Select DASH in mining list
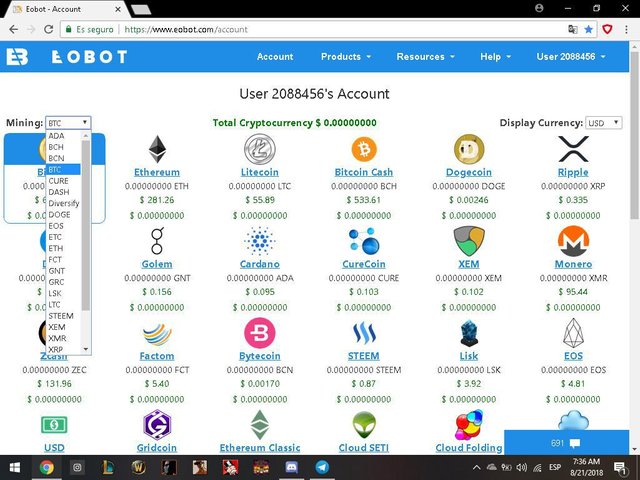Screen dimensions: 640x480 64,192
